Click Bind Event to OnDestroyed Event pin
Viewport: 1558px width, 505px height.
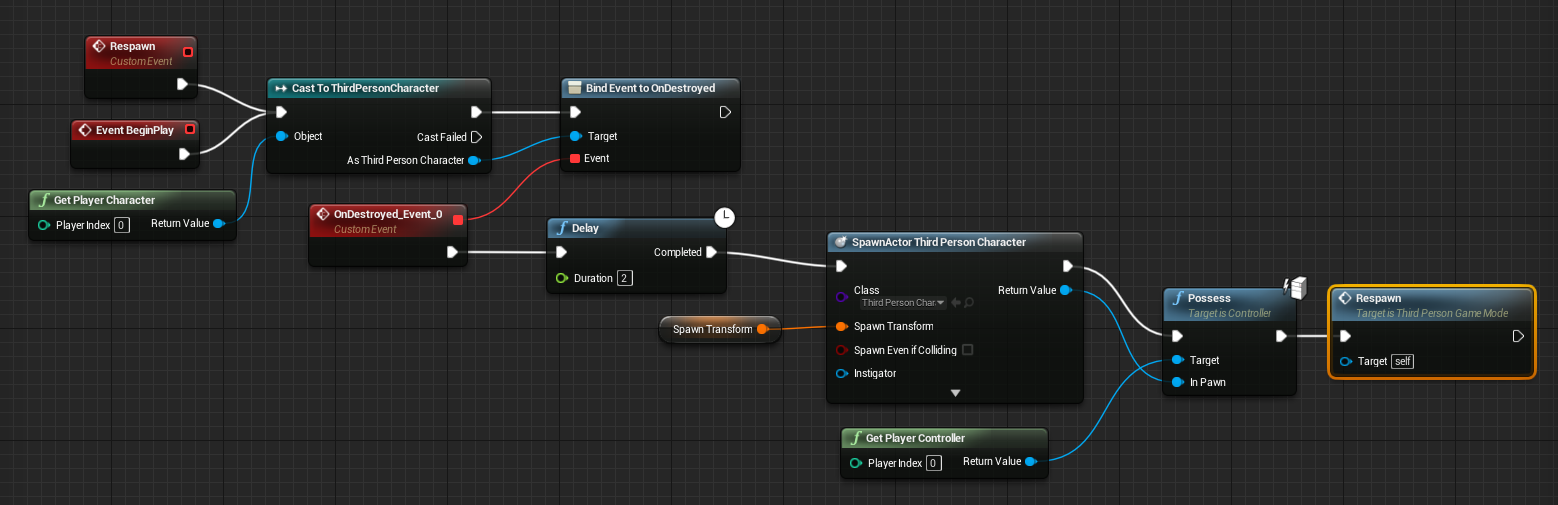(x=575, y=158)
